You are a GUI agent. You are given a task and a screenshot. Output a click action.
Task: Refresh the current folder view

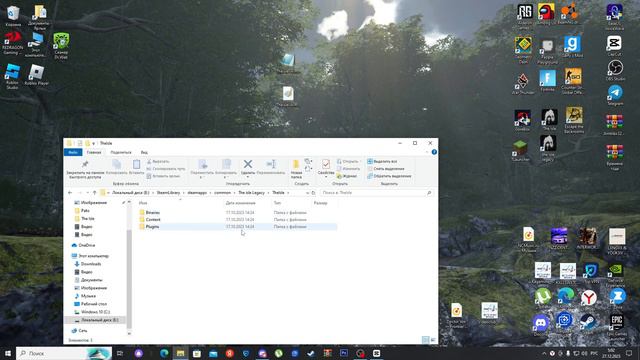(313, 193)
